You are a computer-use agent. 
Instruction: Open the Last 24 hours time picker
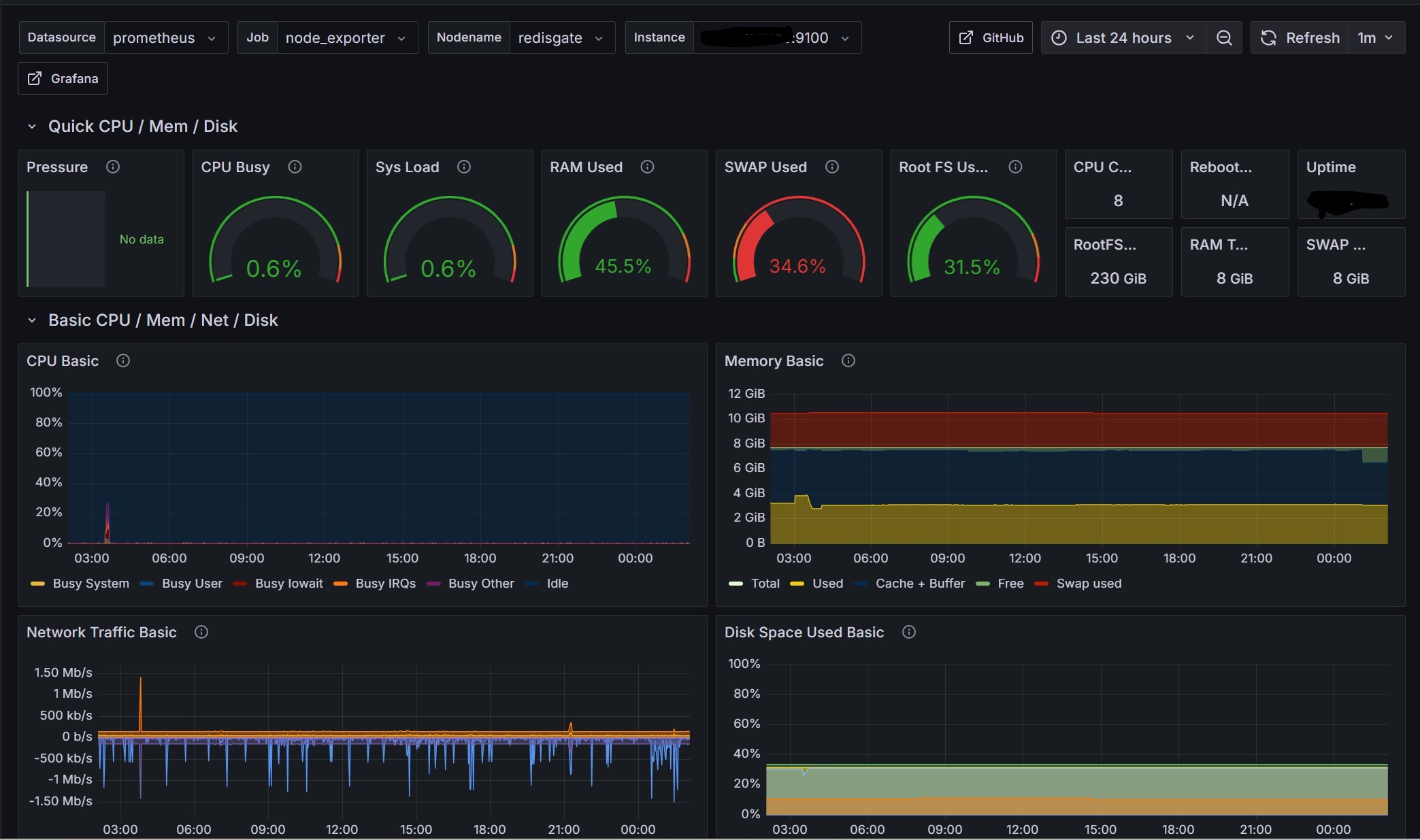coord(1123,37)
